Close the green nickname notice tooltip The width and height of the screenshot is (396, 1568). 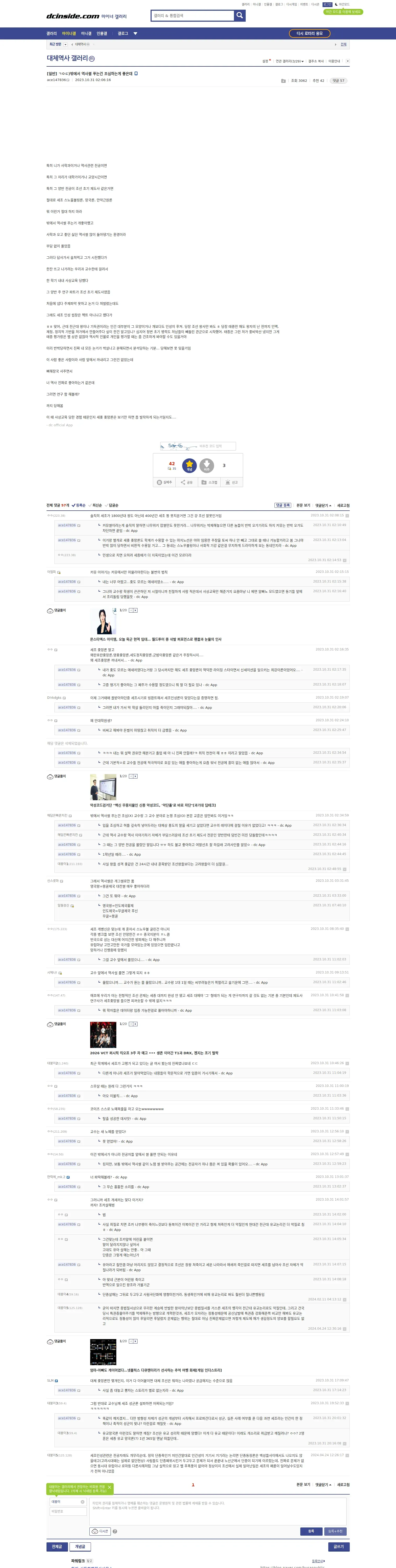click(x=110, y=1487)
